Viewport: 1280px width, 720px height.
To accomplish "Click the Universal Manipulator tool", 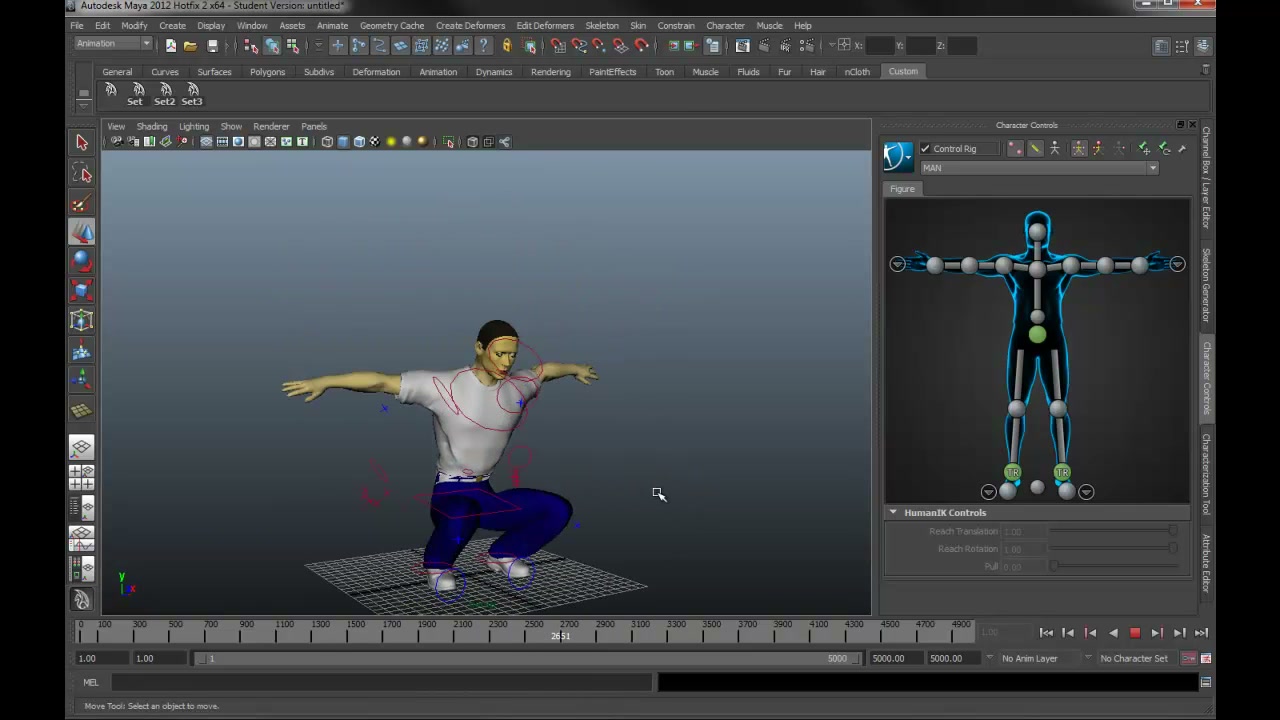I will click(82, 321).
